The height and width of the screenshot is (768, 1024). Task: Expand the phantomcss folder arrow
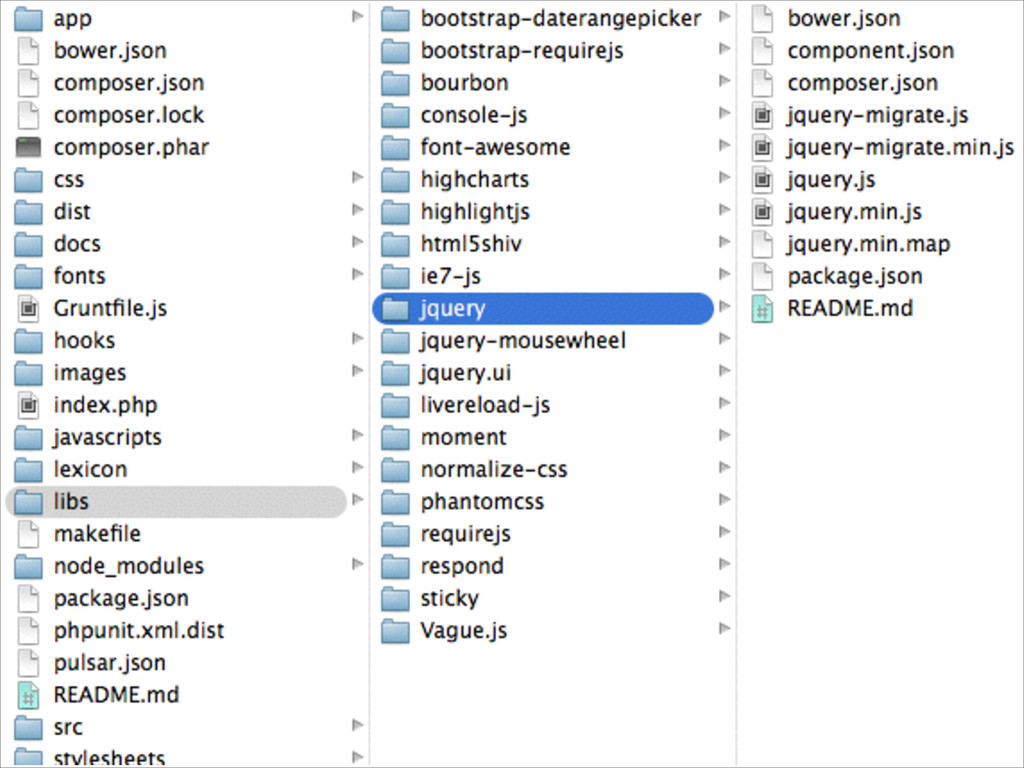[x=724, y=500]
